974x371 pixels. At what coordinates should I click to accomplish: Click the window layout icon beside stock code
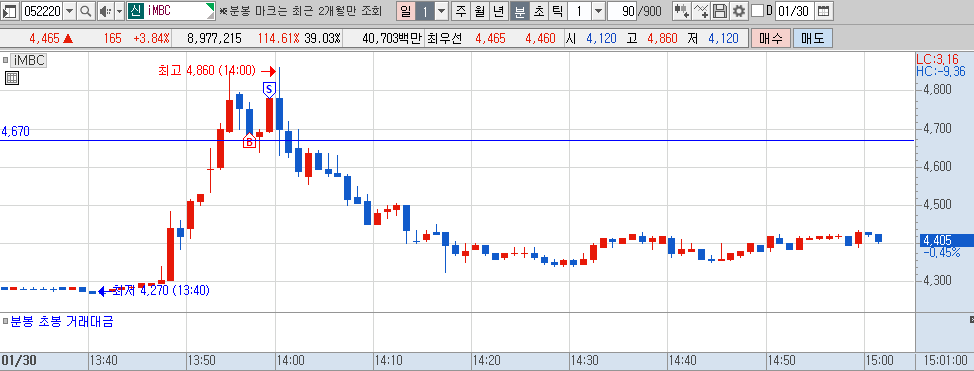point(10,11)
